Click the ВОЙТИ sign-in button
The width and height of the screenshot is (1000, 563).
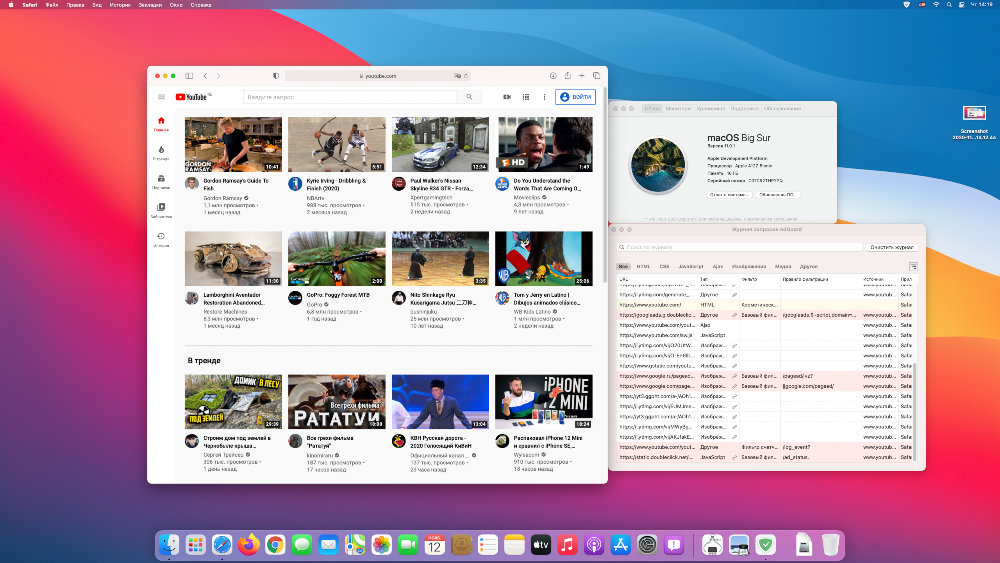(x=576, y=97)
